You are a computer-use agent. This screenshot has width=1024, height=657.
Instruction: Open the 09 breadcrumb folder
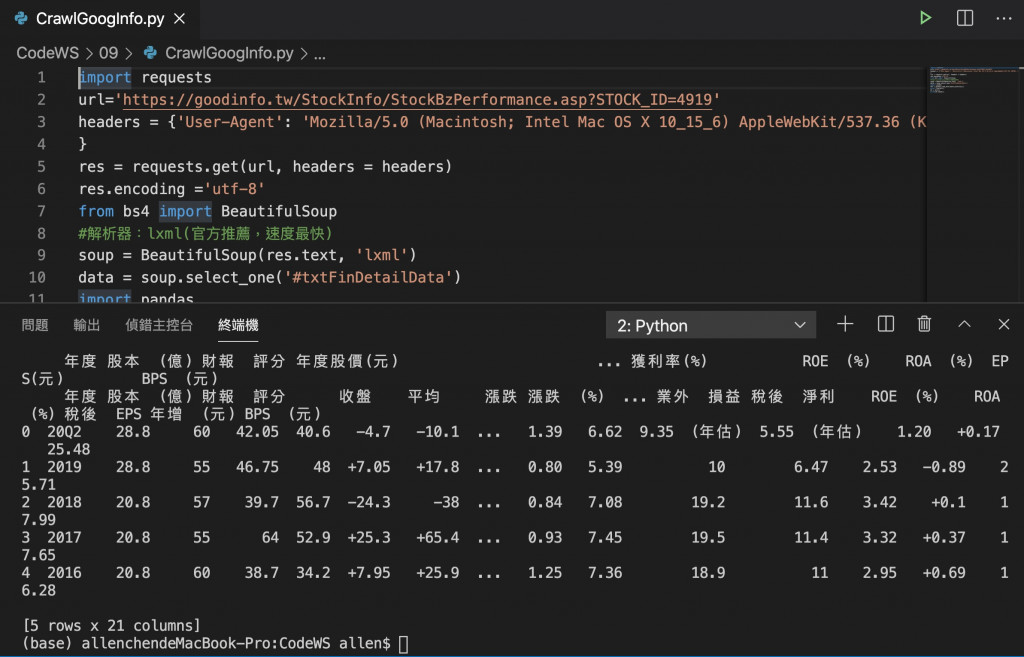(x=108, y=53)
